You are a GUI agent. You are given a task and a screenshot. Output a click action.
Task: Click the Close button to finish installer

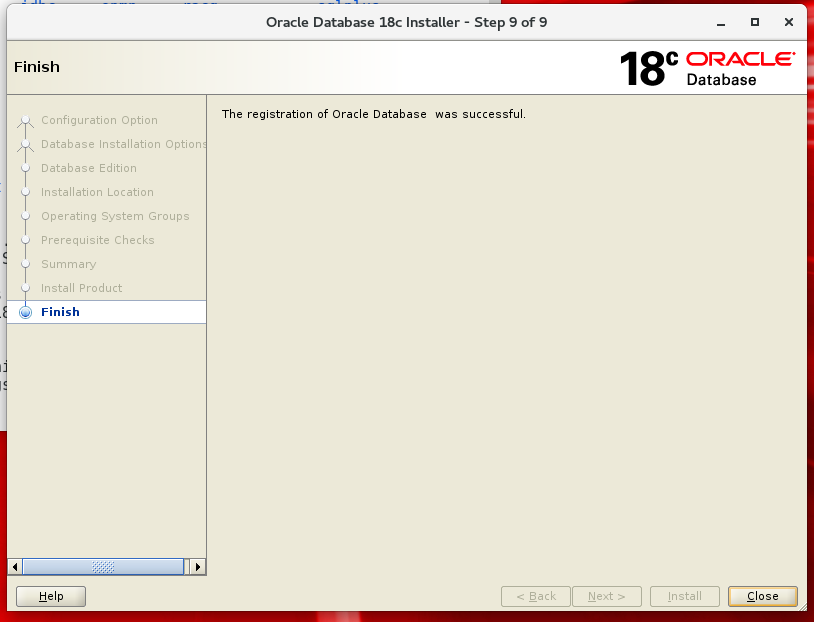point(762,596)
